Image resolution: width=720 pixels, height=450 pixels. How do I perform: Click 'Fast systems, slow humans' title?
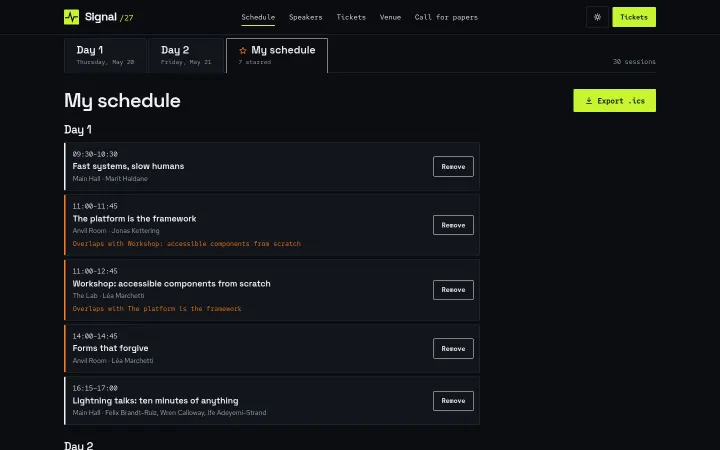tap(128, 166)
